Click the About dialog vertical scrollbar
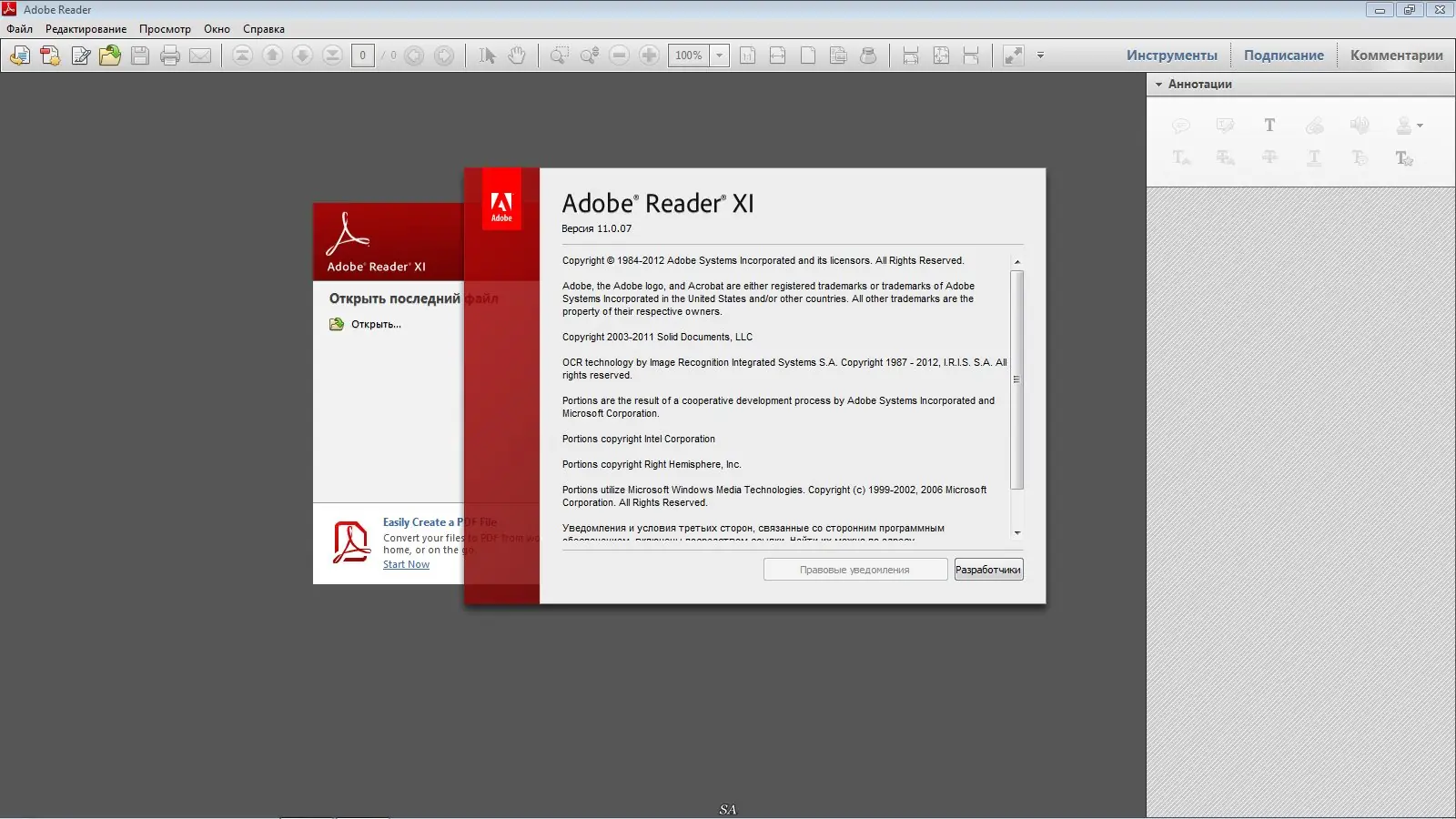 click(1017, 398)
